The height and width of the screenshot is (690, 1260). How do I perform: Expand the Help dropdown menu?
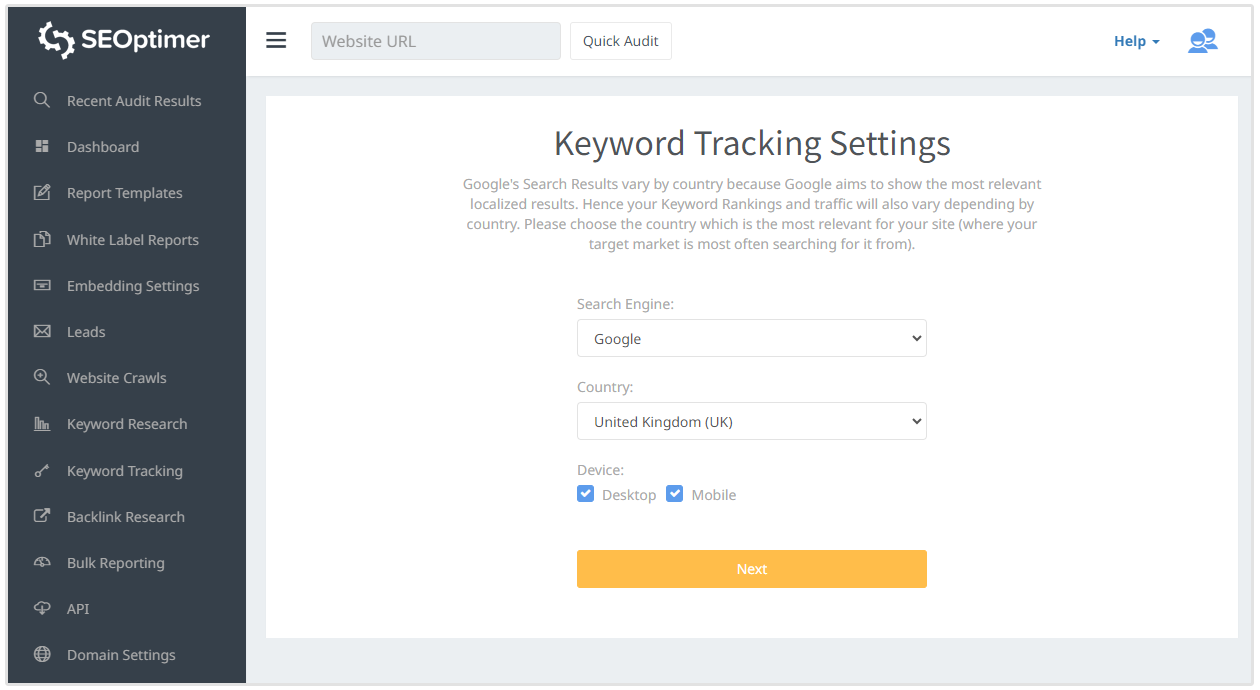[x=1136, y=41]
